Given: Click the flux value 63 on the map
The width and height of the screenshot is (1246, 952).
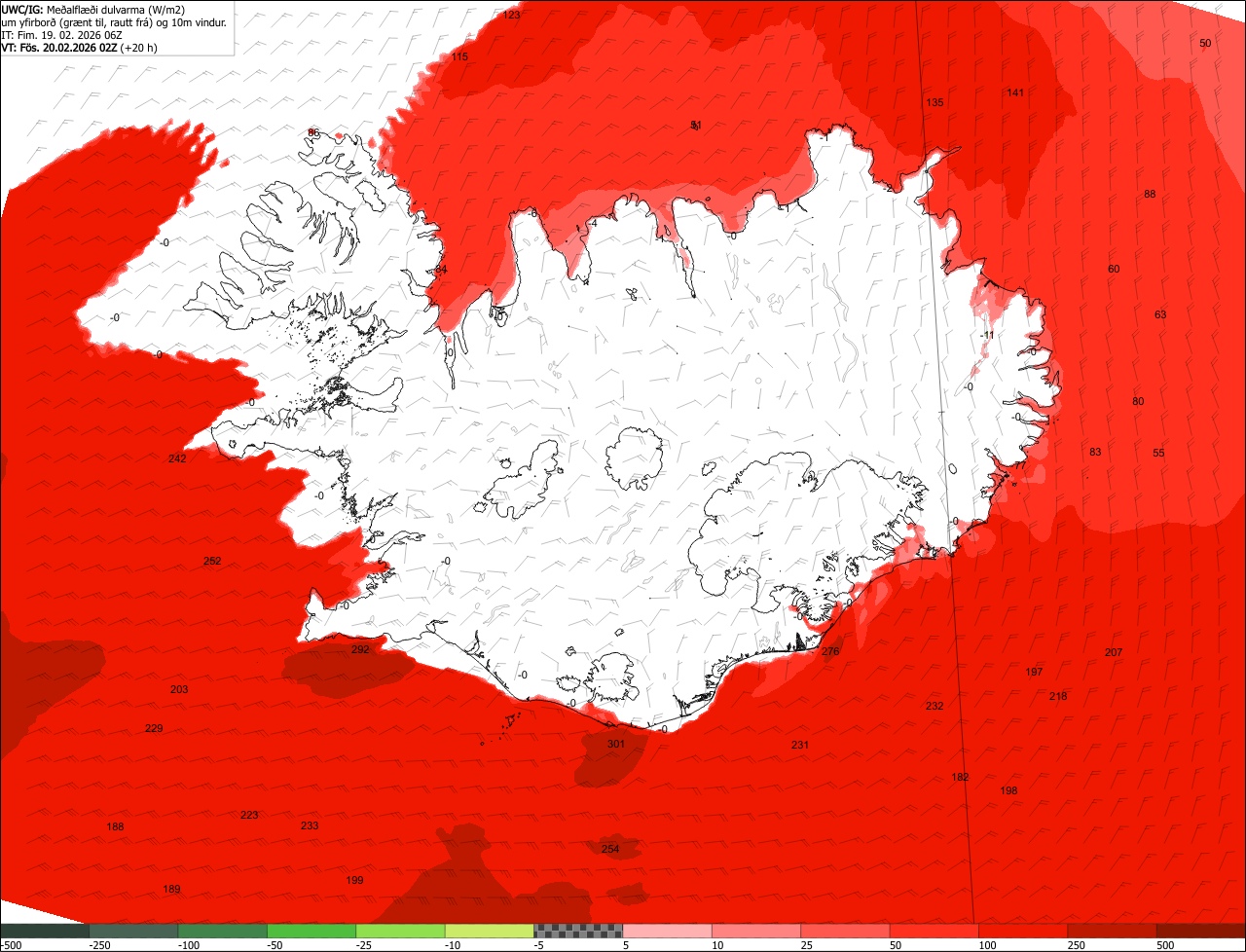Looking at the screenshot, I should coord(1160,314).
